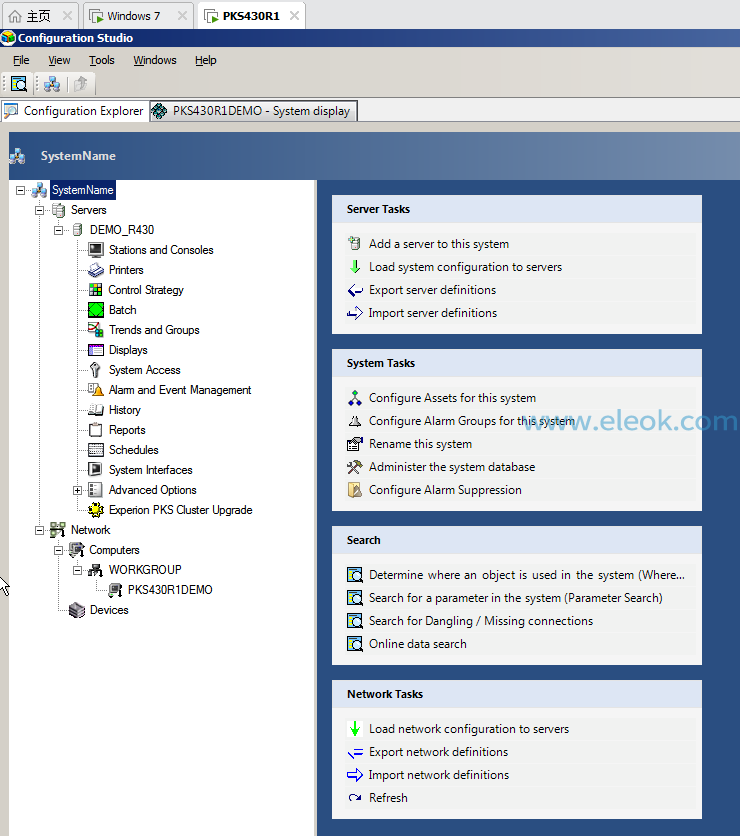Click the Control Strategy grid icon
Image resolution: width=740 pixels, height=836 pixels.
pyautogui.click(x=96, y=290)
